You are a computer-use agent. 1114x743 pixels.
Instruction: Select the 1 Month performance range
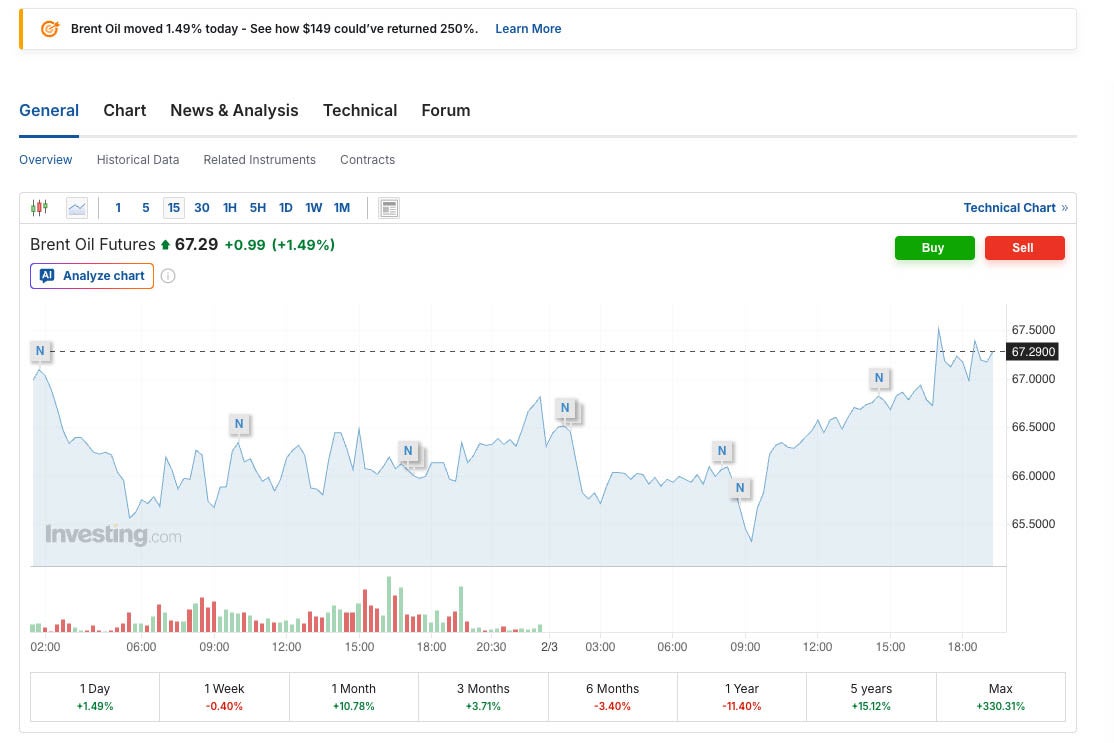pos(354,697)
